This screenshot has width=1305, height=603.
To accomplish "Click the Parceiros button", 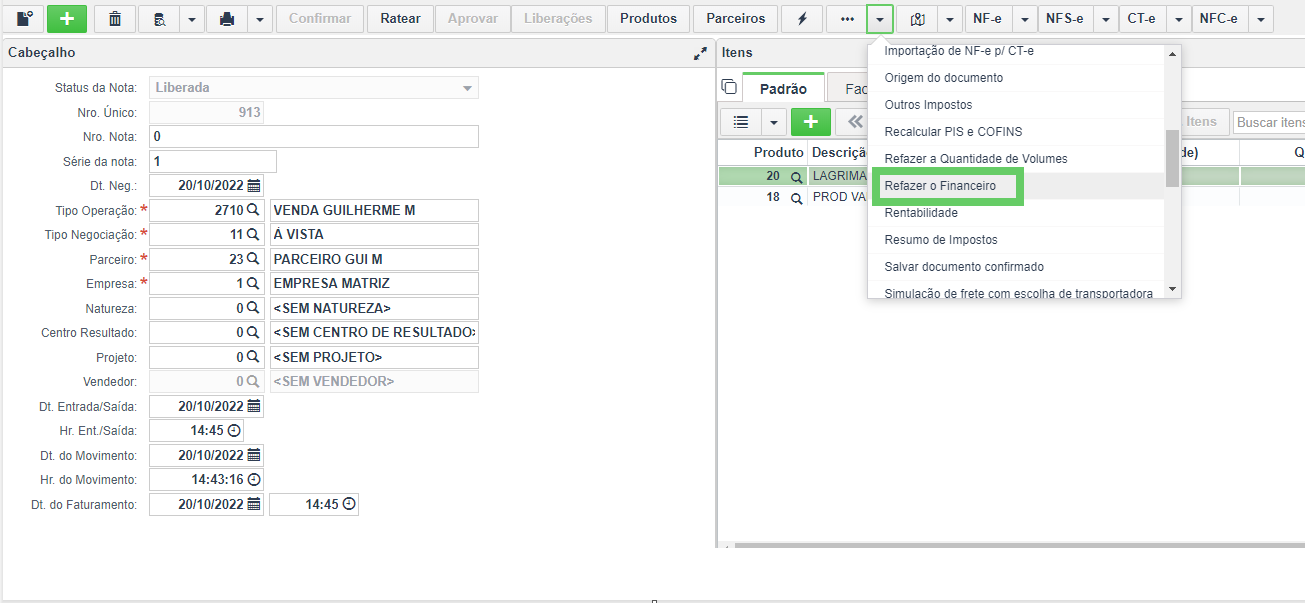I will [x=735, y=19].
